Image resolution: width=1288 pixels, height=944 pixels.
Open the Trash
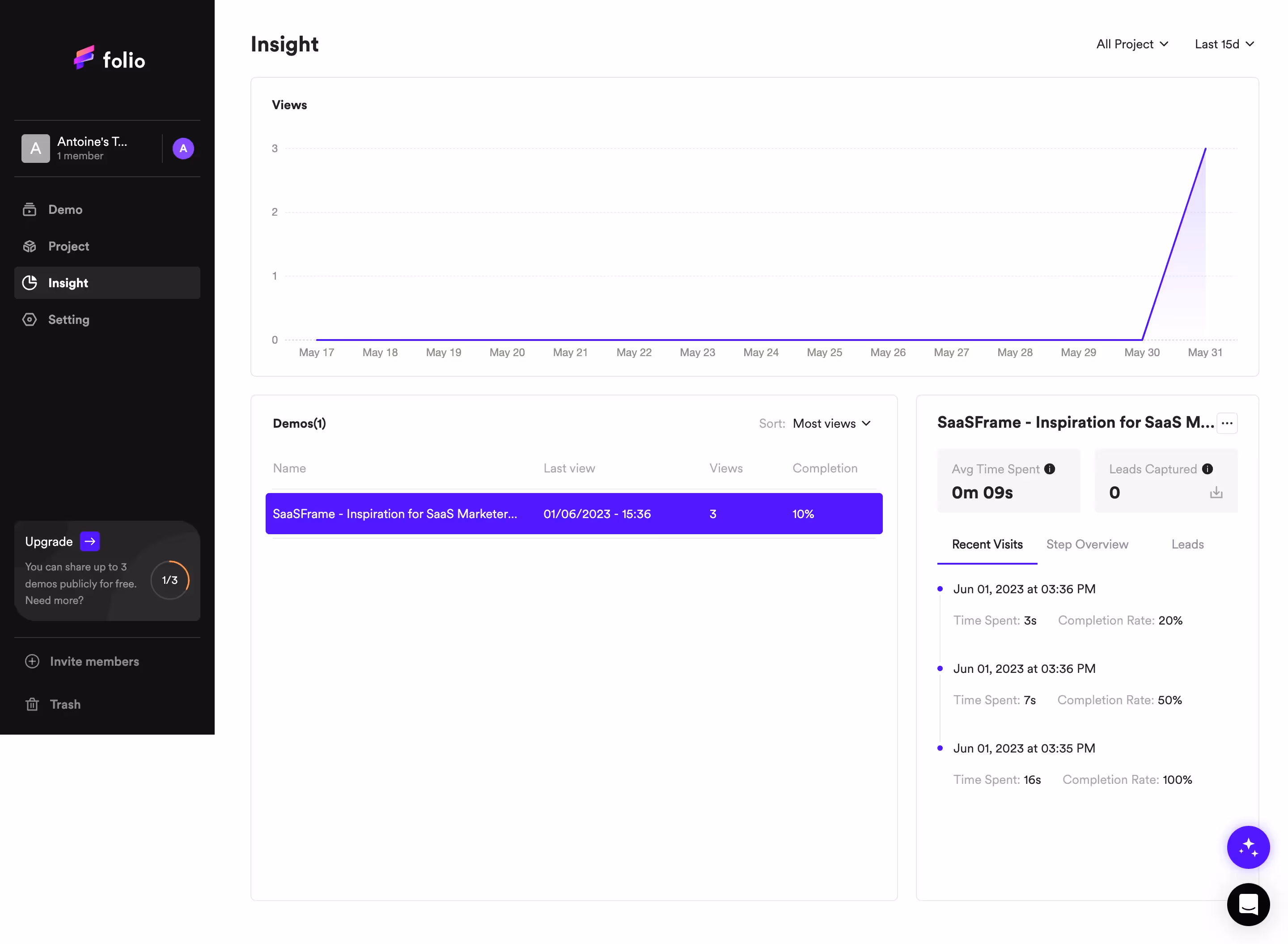(64, 703)
